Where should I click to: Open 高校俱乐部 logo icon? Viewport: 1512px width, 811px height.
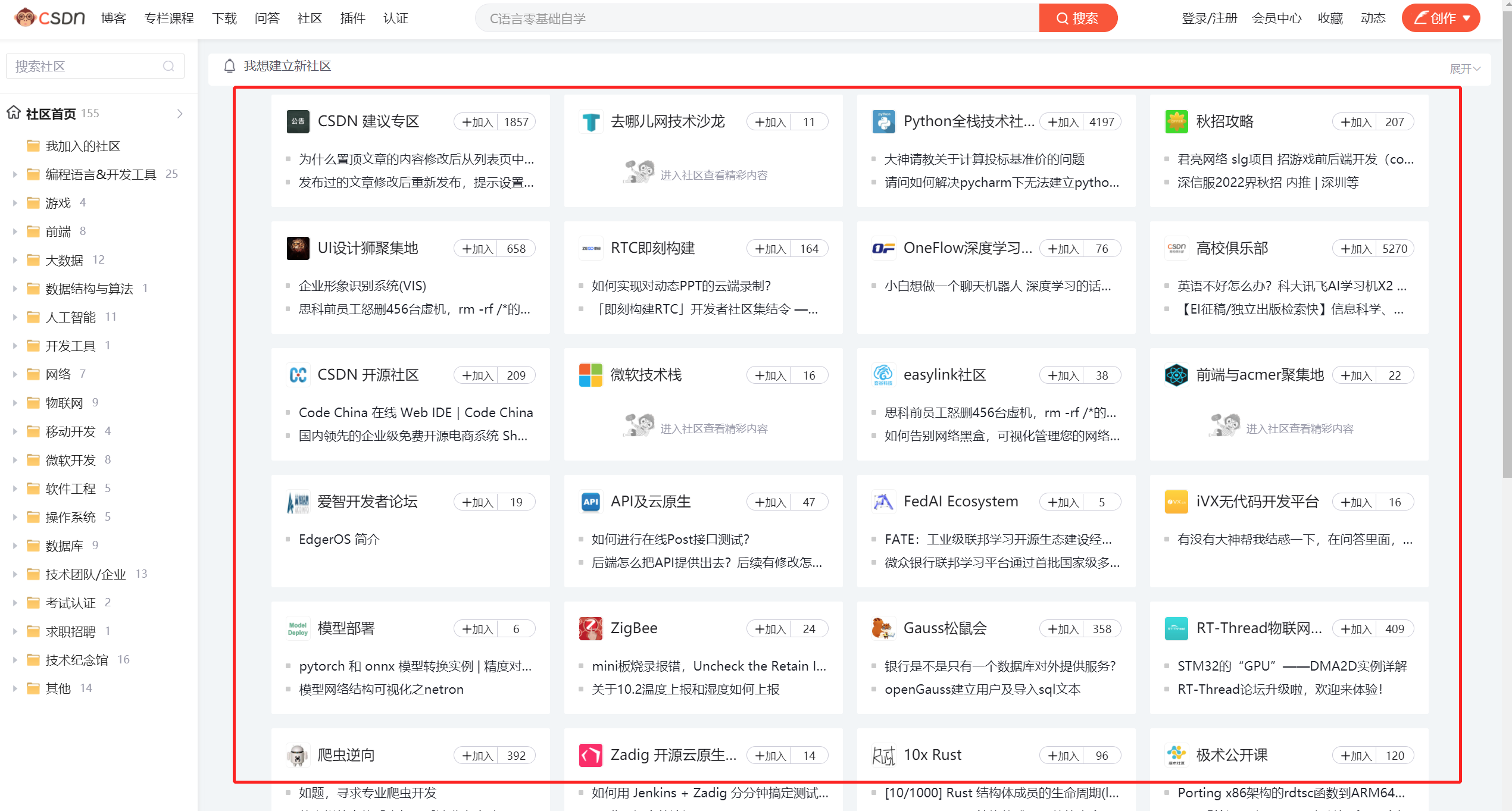click(x=1176, y=248)
